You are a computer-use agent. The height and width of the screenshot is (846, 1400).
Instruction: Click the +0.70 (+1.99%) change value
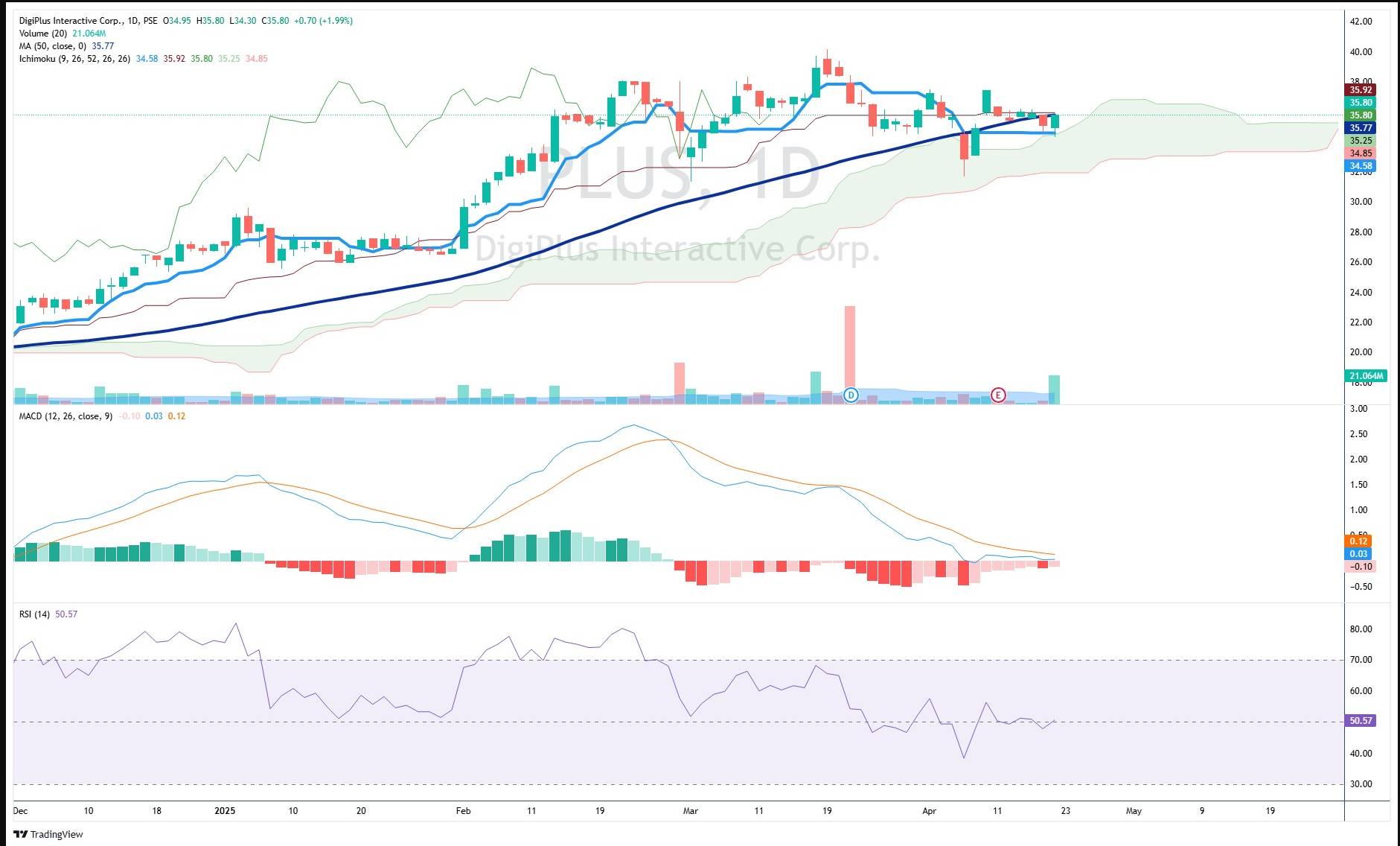(324, 21)
